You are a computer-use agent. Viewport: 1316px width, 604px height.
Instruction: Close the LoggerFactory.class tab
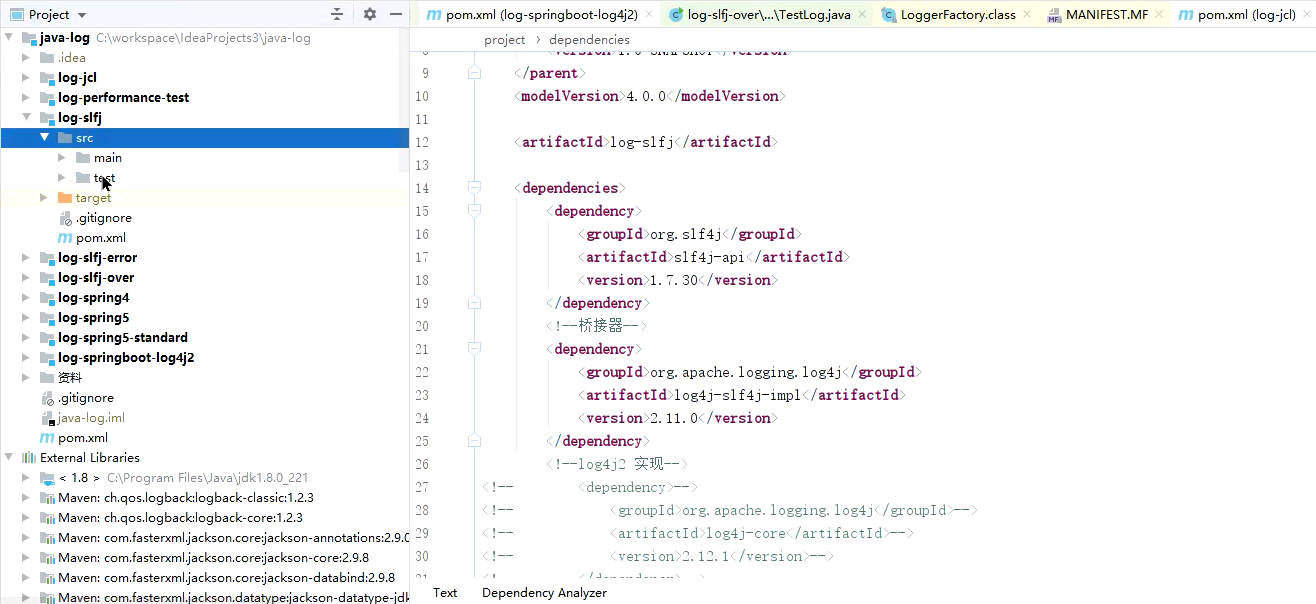click(x=1028, y=15)
